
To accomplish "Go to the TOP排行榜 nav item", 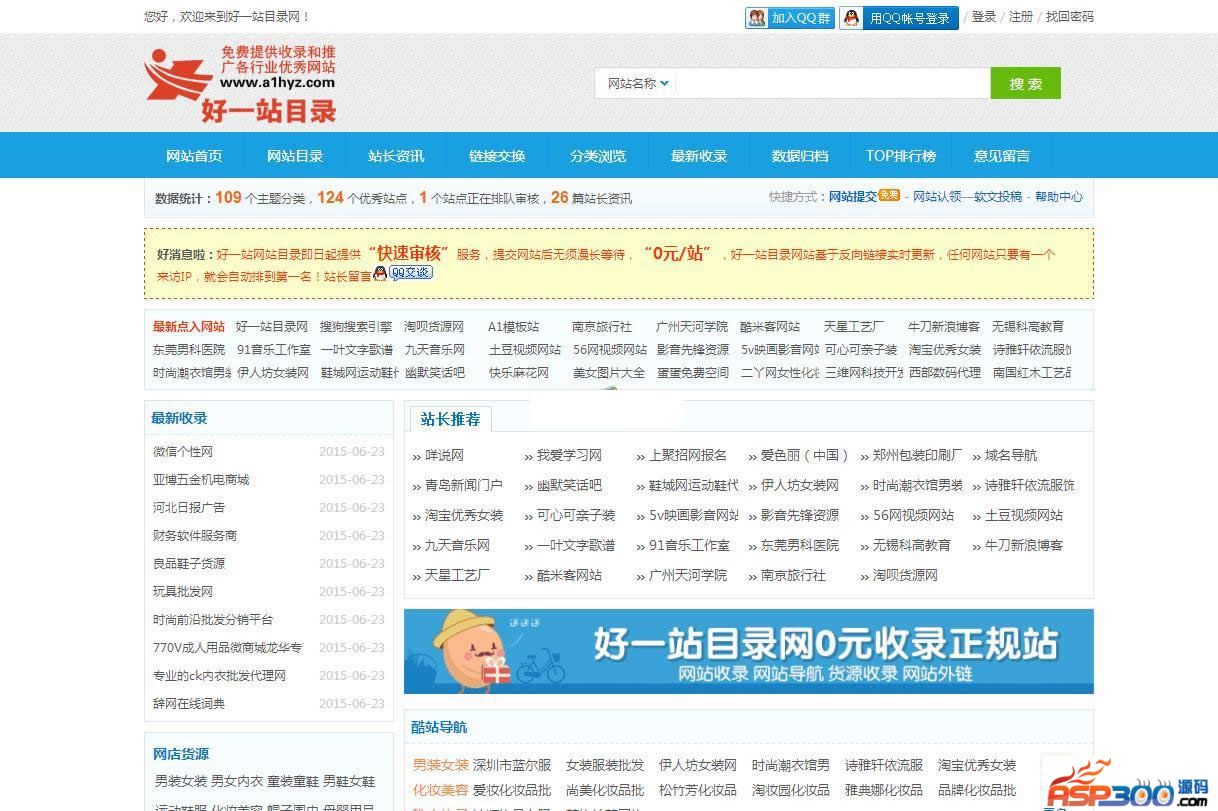I will [900, 156].
